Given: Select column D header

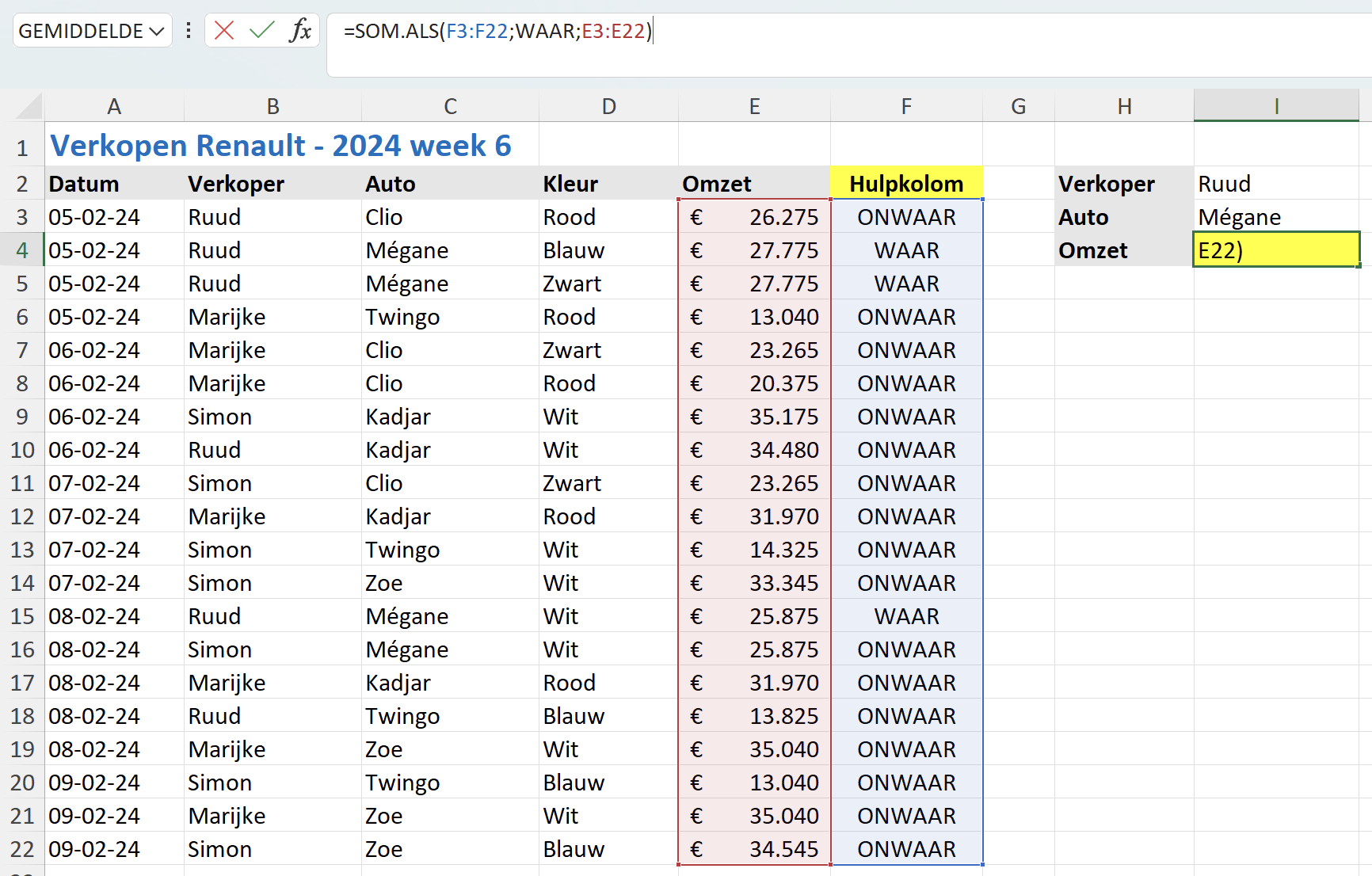Looking at the screenshot, I should [608, 106].
